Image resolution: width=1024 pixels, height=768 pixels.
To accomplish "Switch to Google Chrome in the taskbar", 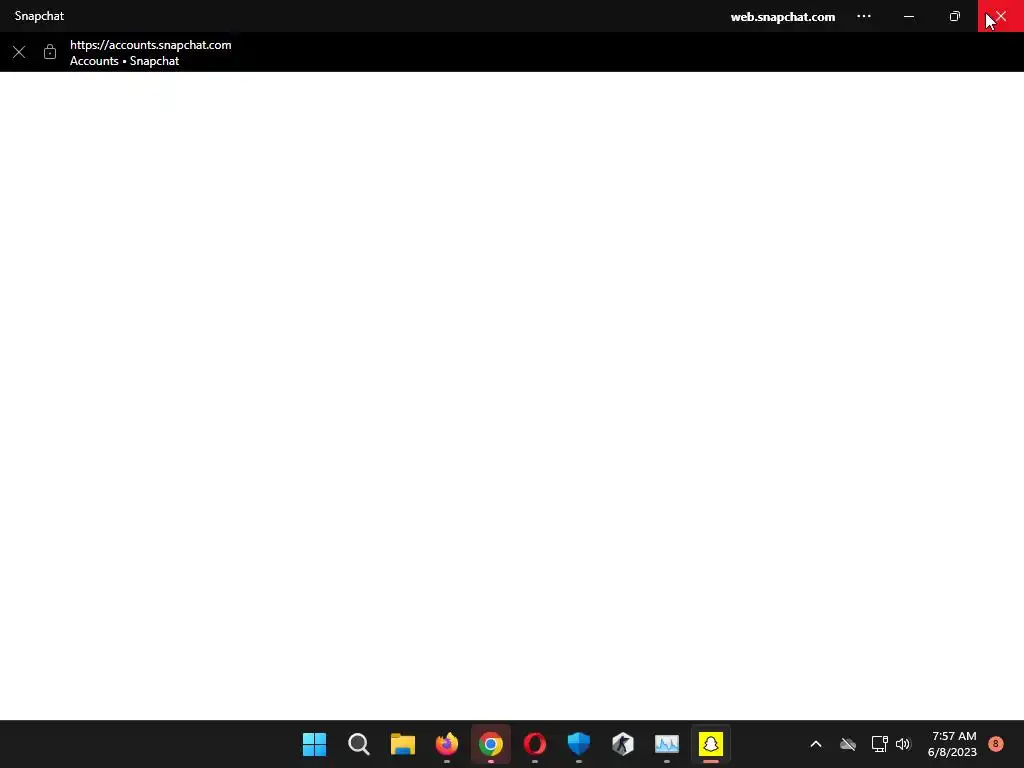I will (490, 744).
